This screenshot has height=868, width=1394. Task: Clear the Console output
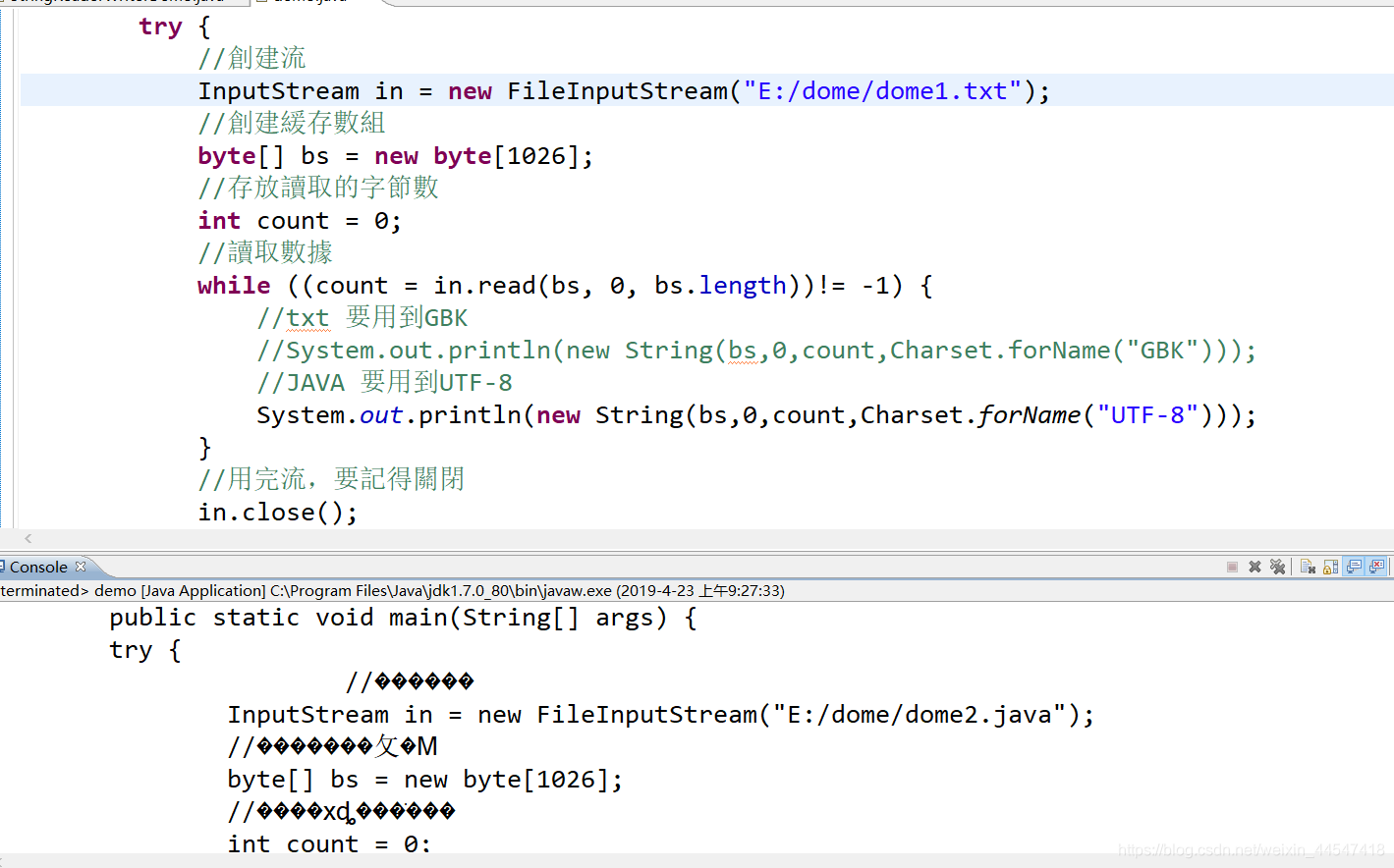[1308, 567]
